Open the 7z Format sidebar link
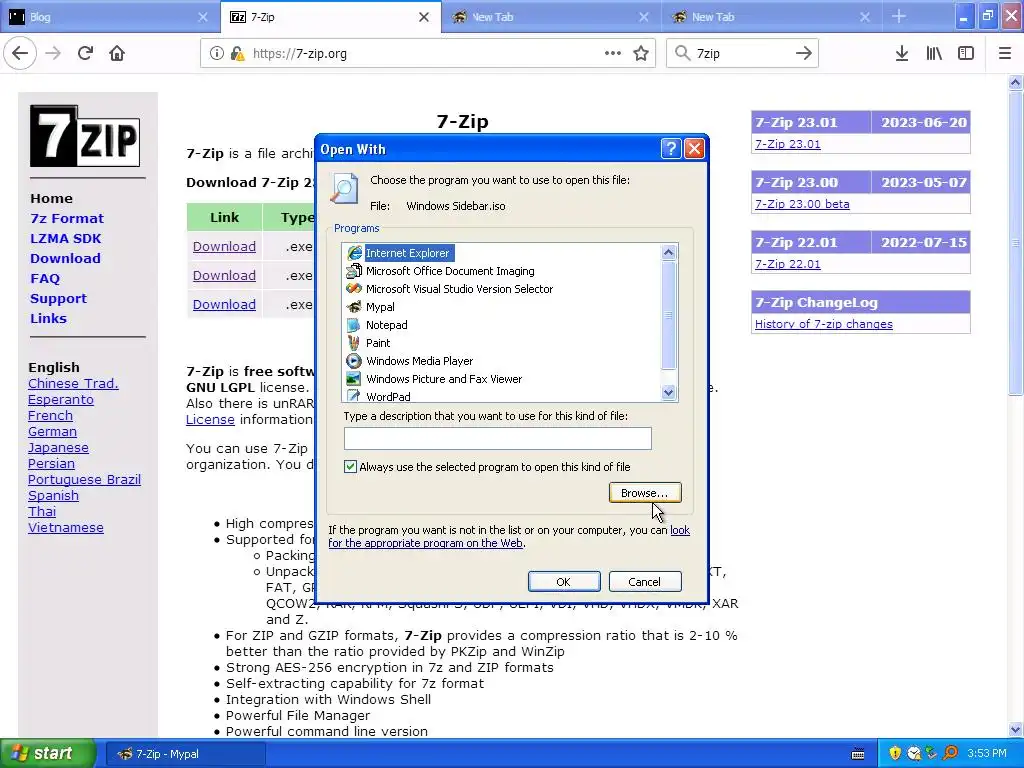The height and width of the screenshot is (768, 1024). tap(67, 218)
